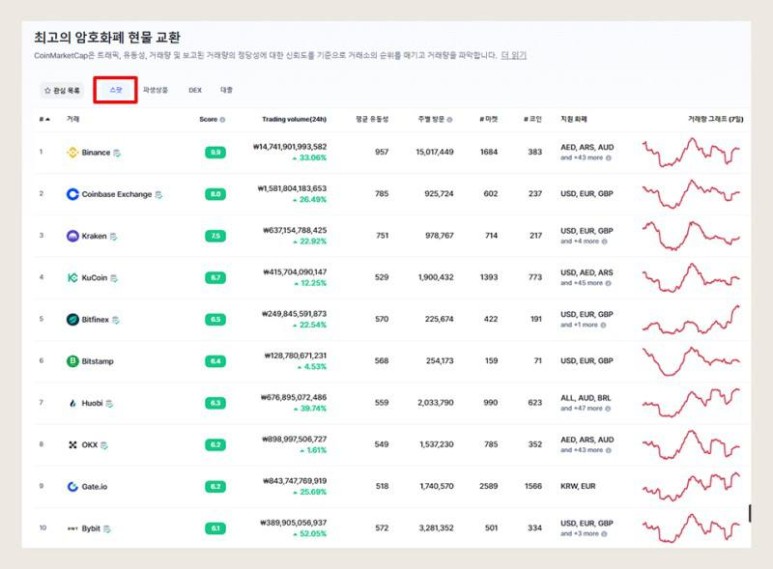Viewport: 773px width, 569px height.
Task: Click the badge icon next to Kraken
Action: (x=114, y=237)
